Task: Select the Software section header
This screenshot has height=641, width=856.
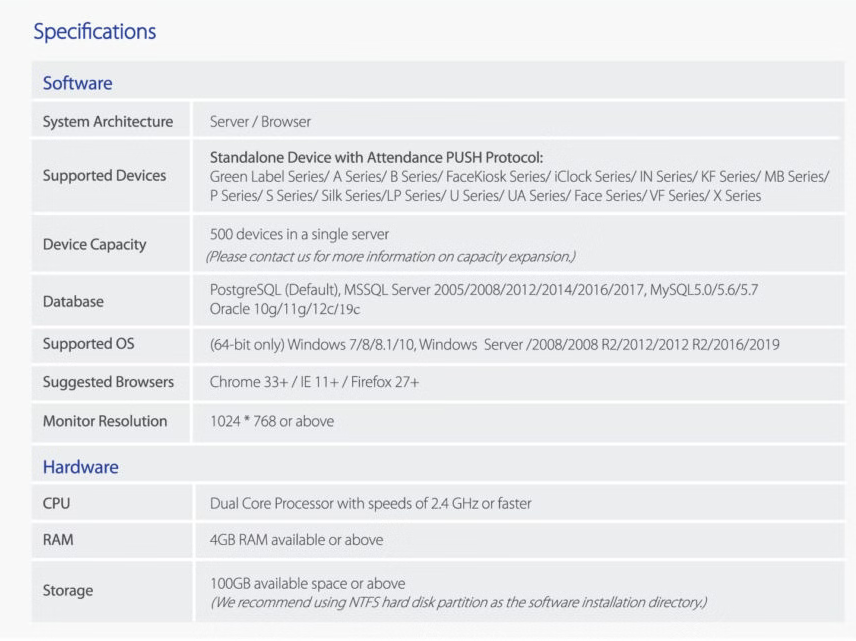Action: [77, 83]
